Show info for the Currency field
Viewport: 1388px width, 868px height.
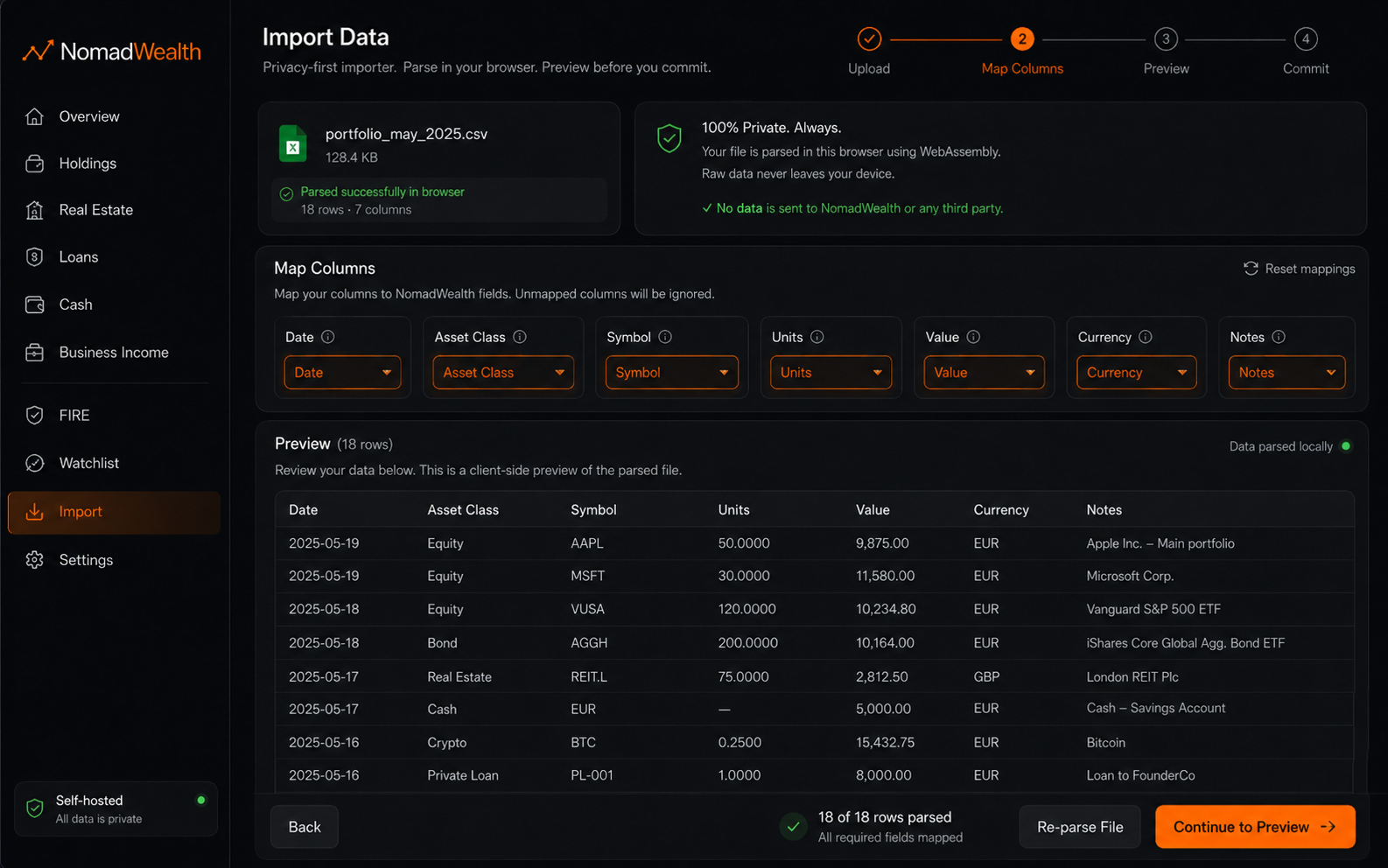(x=1146, y=337)
